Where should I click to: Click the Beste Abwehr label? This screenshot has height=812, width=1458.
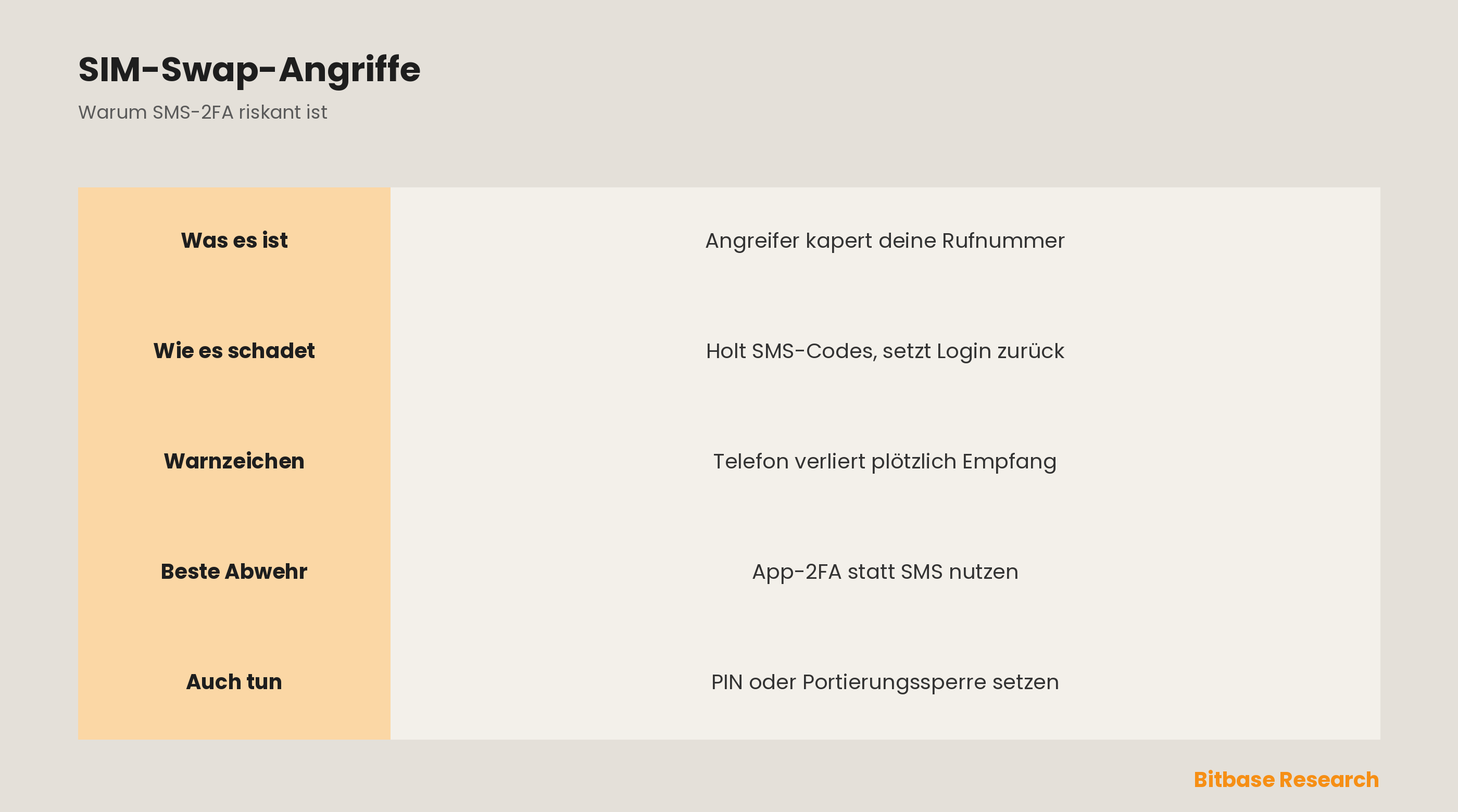point(234,572)
